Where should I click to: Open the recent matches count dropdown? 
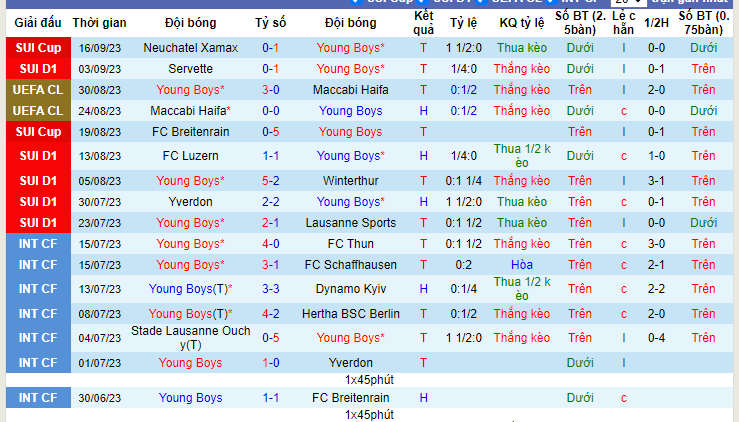[628, 2]
